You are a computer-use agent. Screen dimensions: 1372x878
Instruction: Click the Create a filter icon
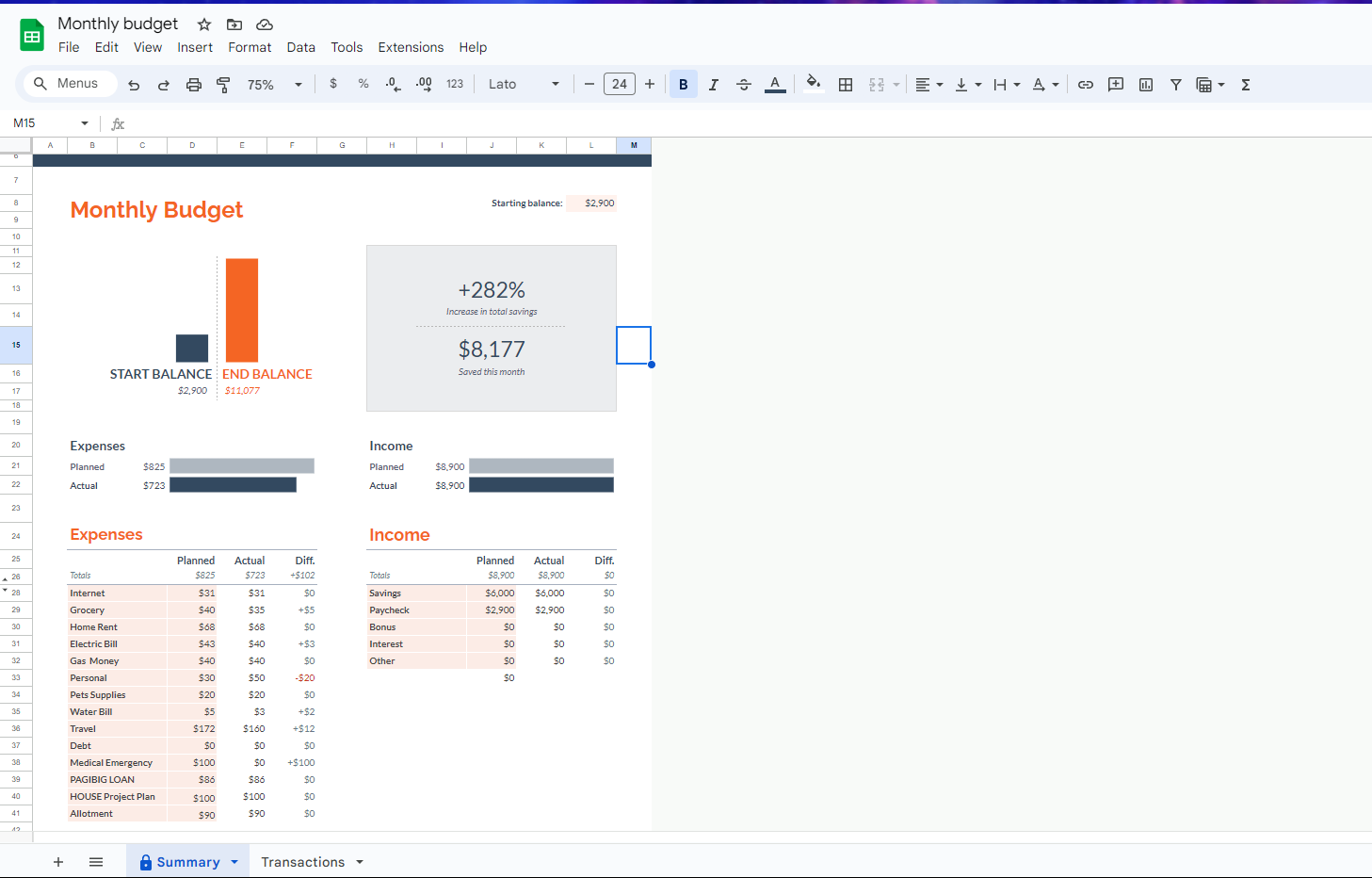[1176, 85]
